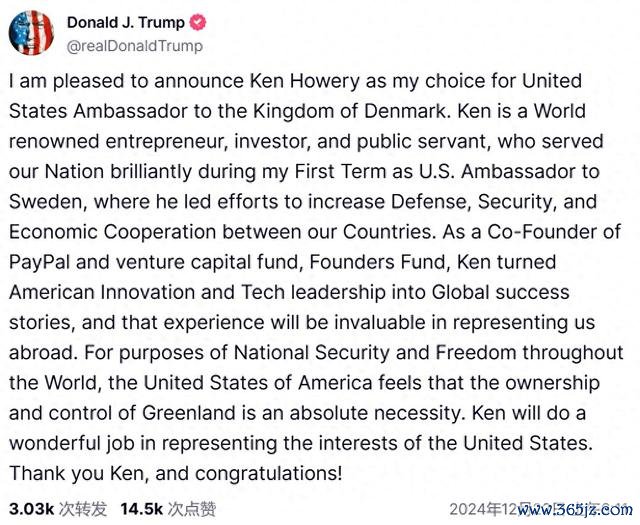
Task: Click the word PayPal in the post
Action: [x=39, y=262]
